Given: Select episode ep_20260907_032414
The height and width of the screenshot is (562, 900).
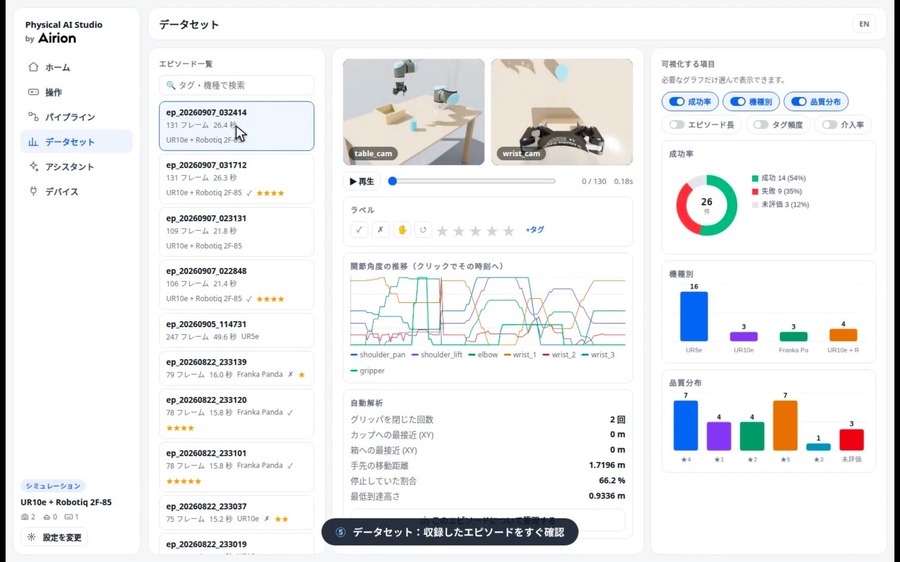Looking at the screenshot, I should (x=236, y=126).
